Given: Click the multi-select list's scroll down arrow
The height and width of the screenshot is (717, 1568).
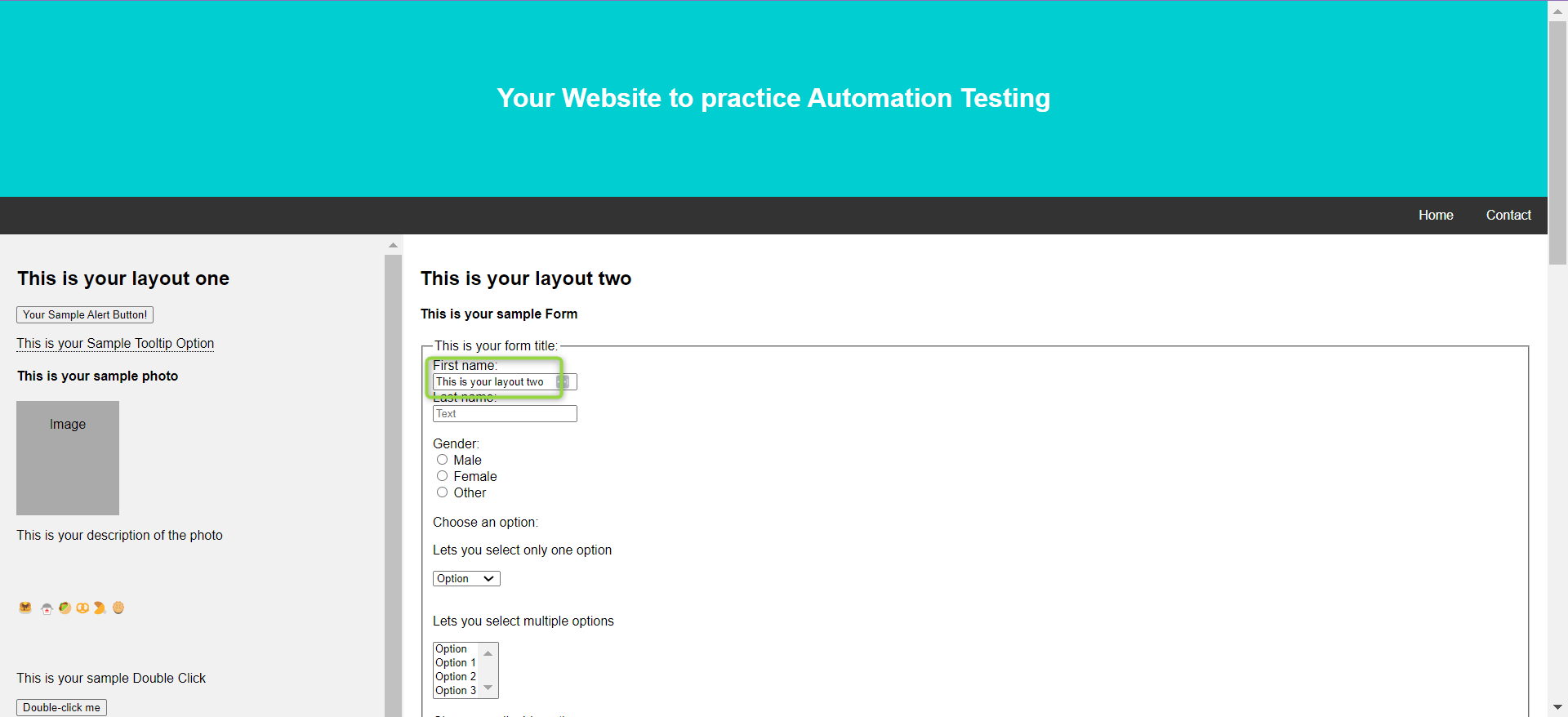Looking at the screenshot, I should (x=488, y=688).
